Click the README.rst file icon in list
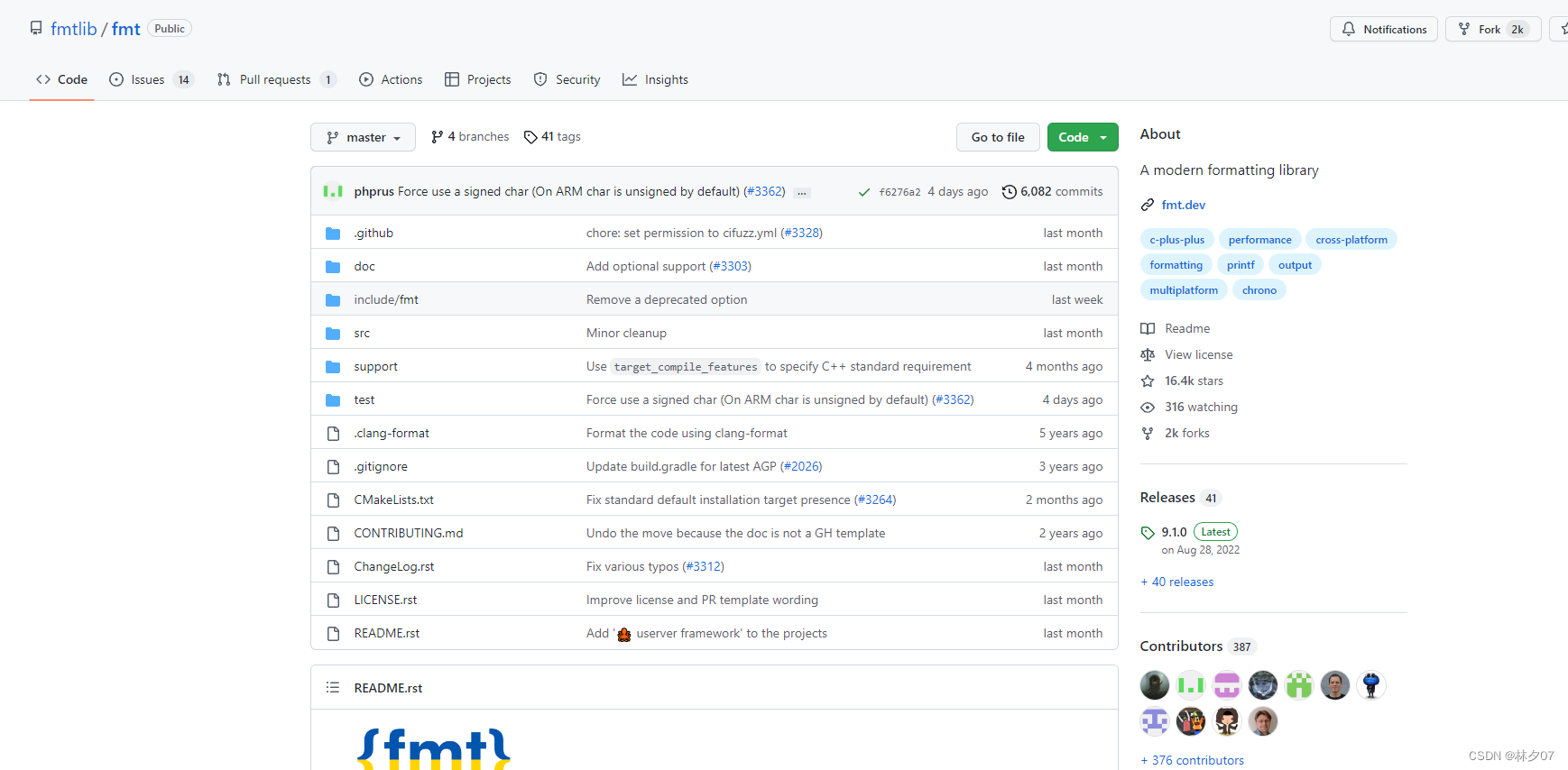 click(x=333, y=633)
